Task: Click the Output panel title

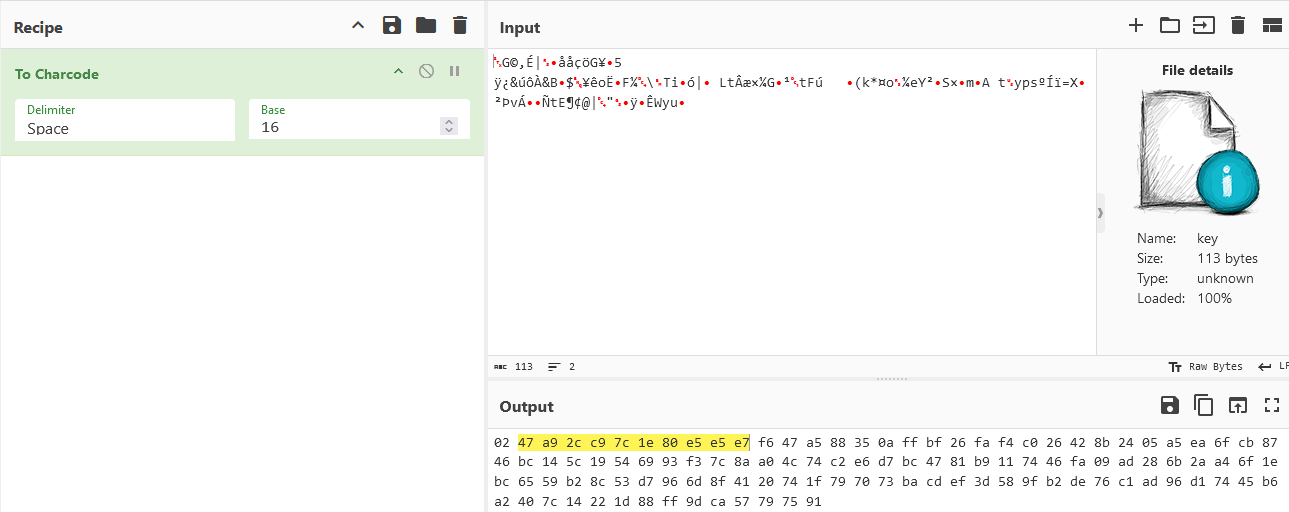Action: [x=526, y=407]
